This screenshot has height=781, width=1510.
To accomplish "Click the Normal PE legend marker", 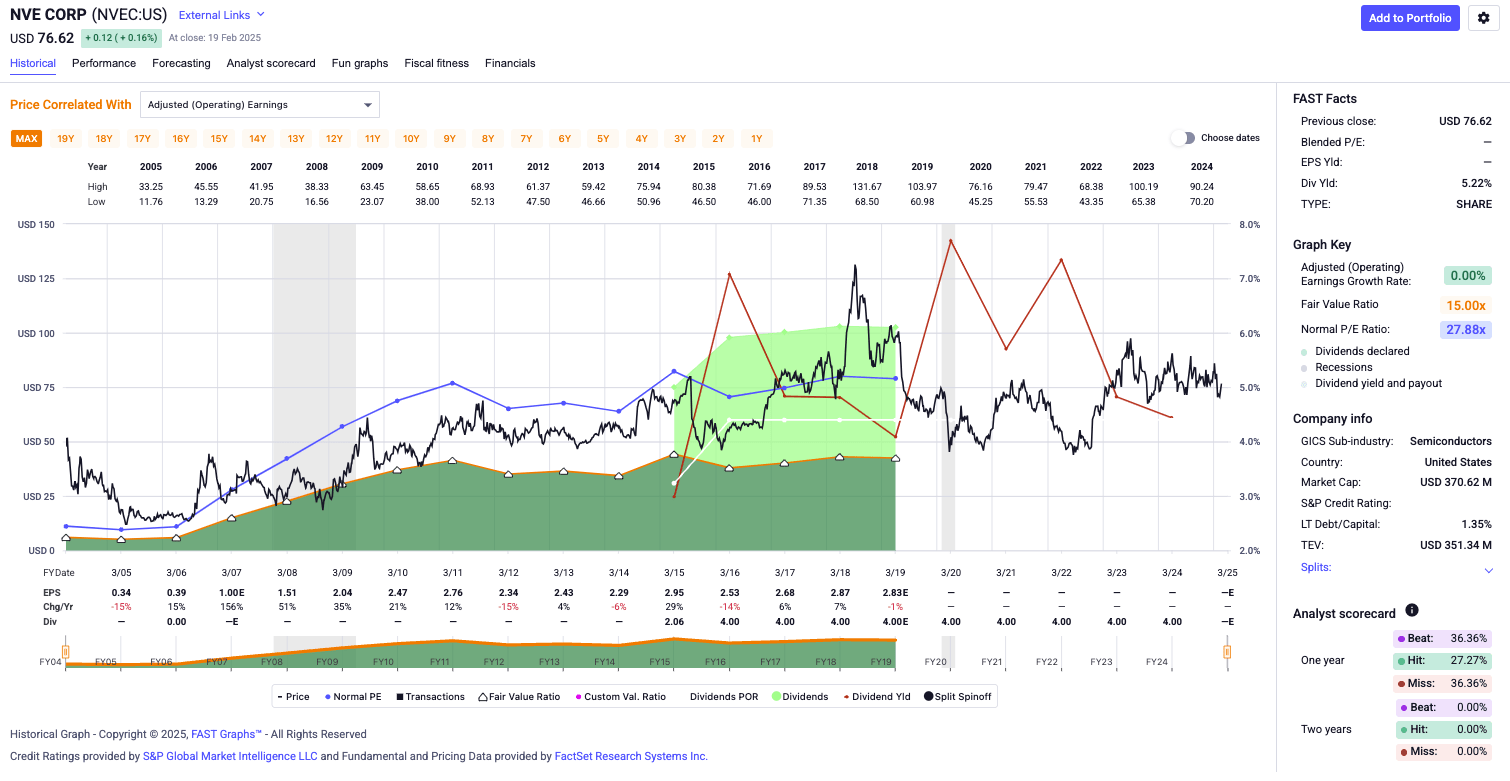I will tap(329, 696).
